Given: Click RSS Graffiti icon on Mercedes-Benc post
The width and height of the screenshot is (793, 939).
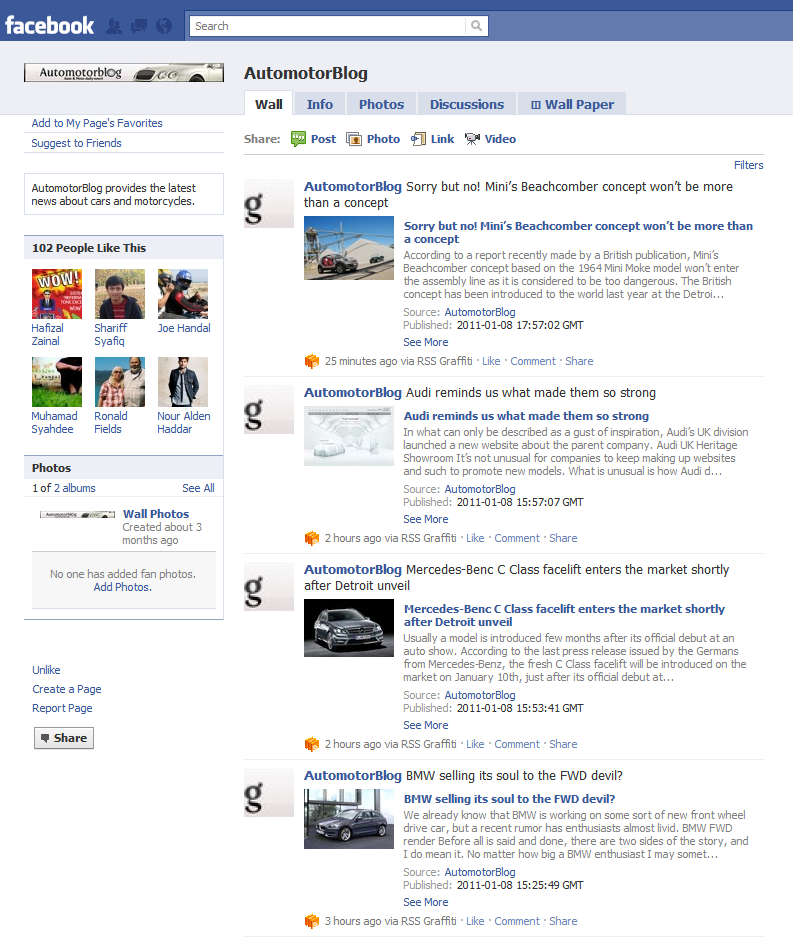Looking at the screenshot, I should [312, 744].
